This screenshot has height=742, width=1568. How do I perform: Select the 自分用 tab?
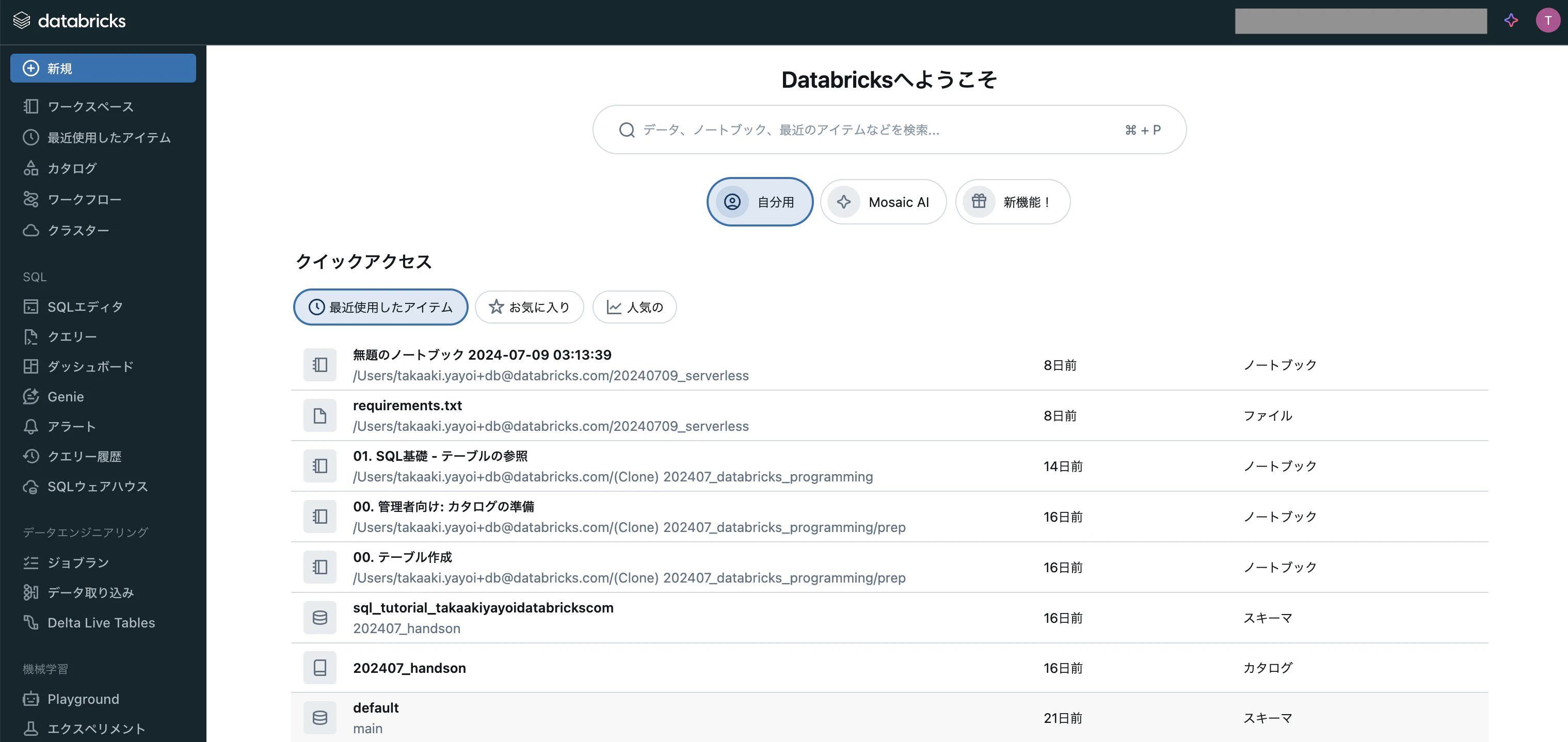(x=760, y=202)
